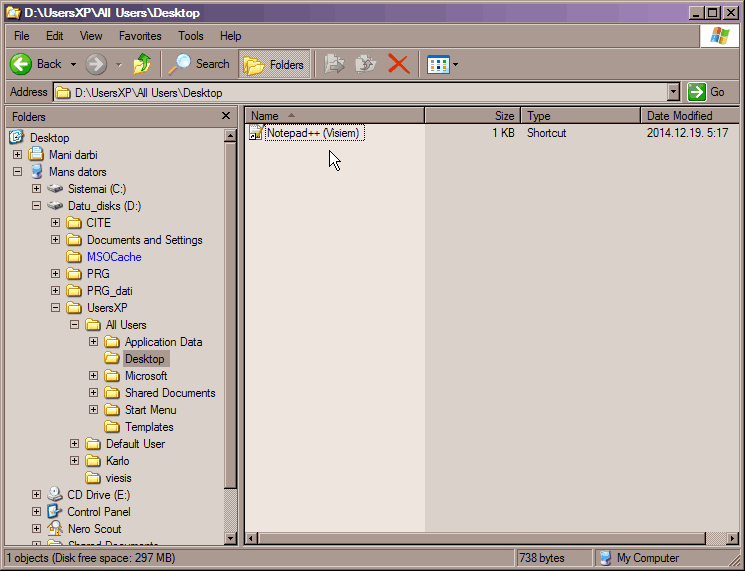Select the Datu_disks (D:) drive icon
Image resolution: width=745 pixels, height=571 pixels.
(55, 206)
